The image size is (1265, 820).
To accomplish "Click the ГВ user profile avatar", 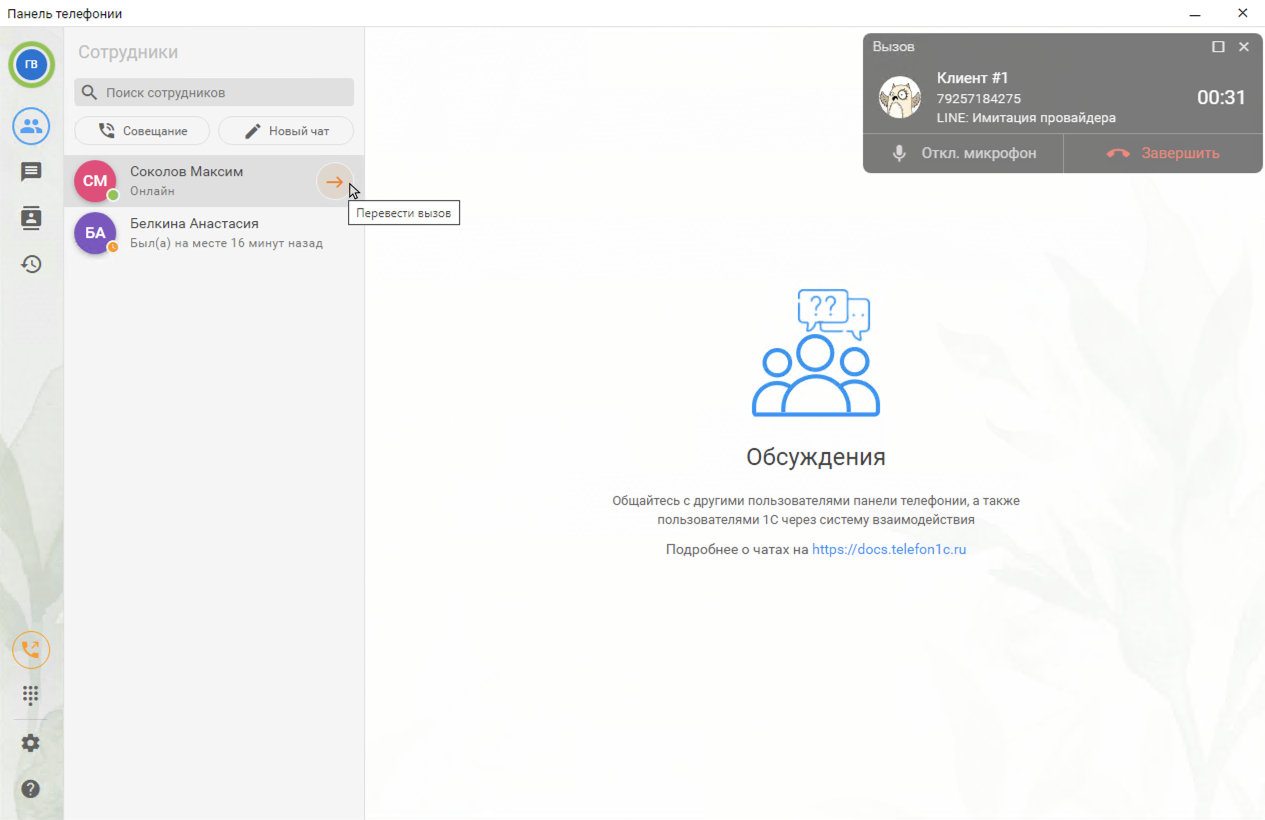I will tap(31, 65).
